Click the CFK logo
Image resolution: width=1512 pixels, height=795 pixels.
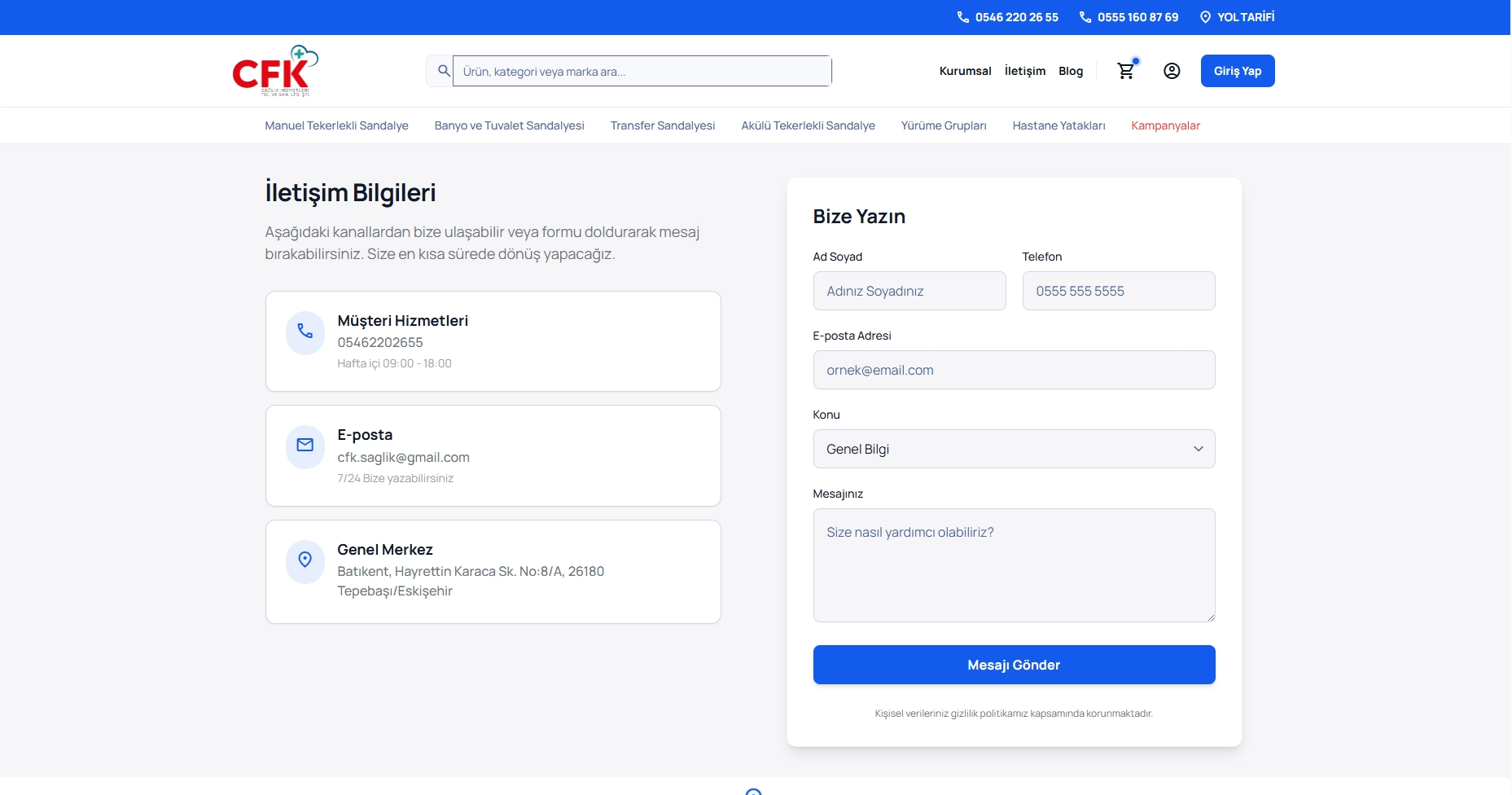[274, 71]
